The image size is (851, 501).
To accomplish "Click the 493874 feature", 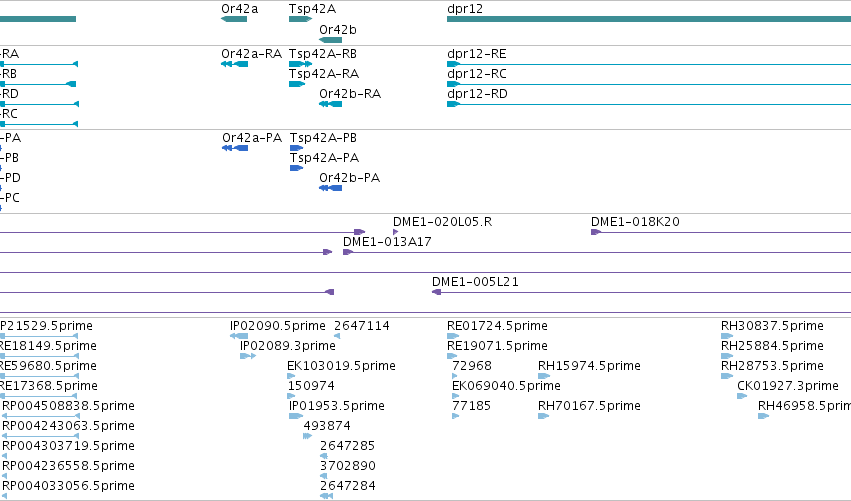I will 308,436.
